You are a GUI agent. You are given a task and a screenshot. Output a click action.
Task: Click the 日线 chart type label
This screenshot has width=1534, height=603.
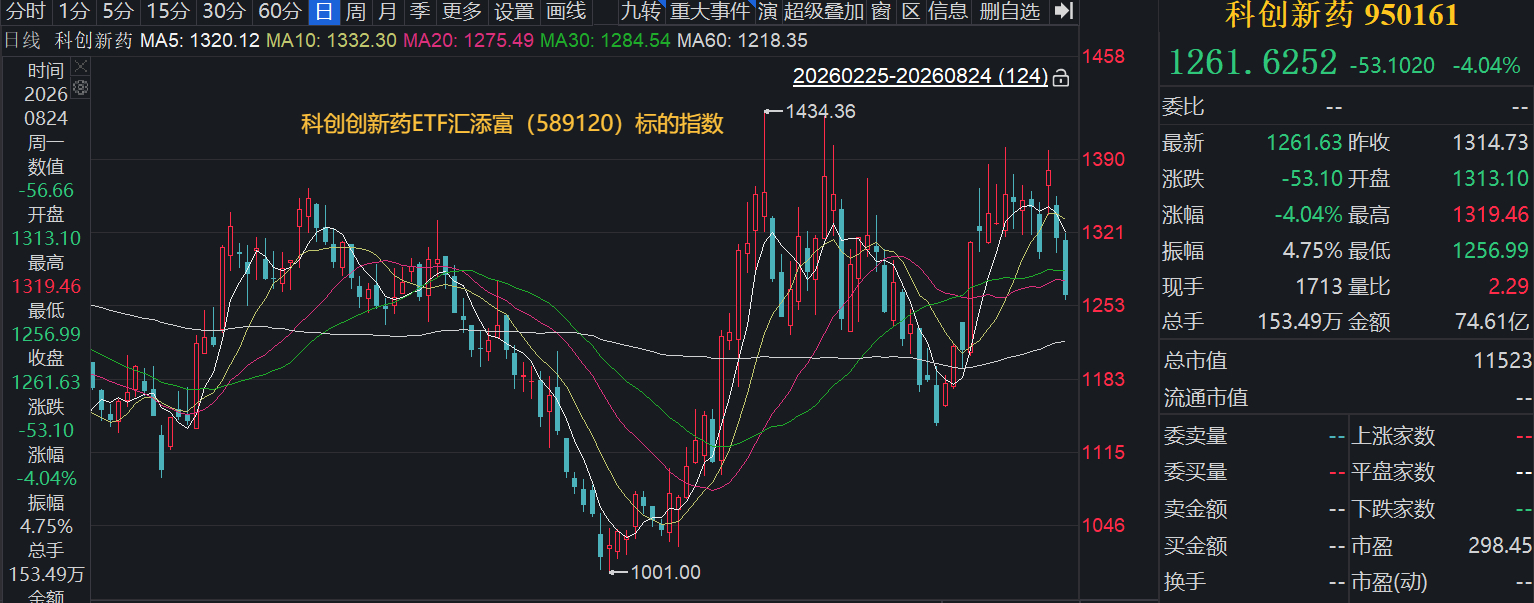click(22, 41)
